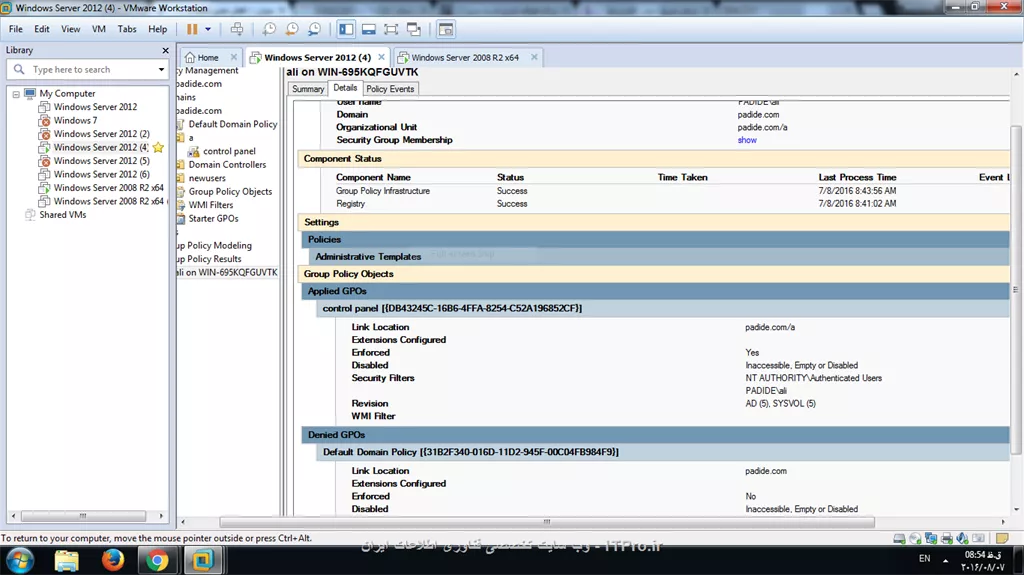Open the message log note icon

(x=1002, y=538)
